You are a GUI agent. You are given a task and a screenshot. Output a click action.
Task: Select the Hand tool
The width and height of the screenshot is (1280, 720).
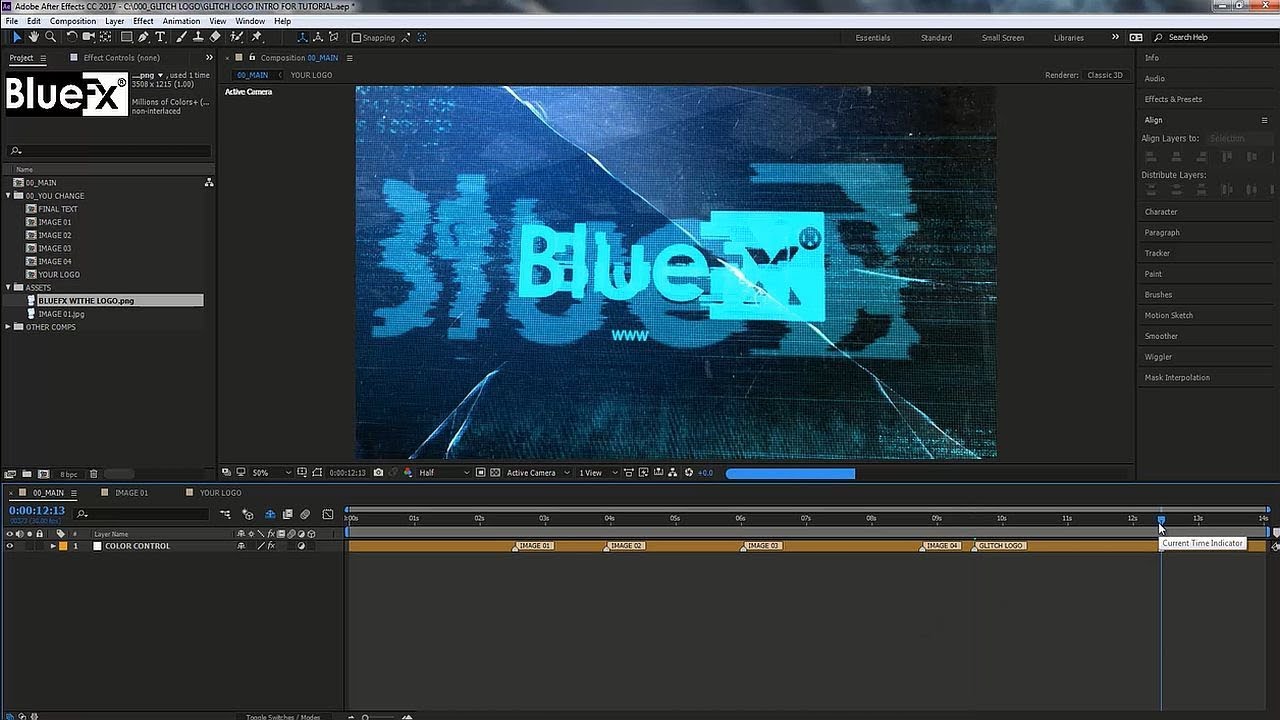[34, 37]
